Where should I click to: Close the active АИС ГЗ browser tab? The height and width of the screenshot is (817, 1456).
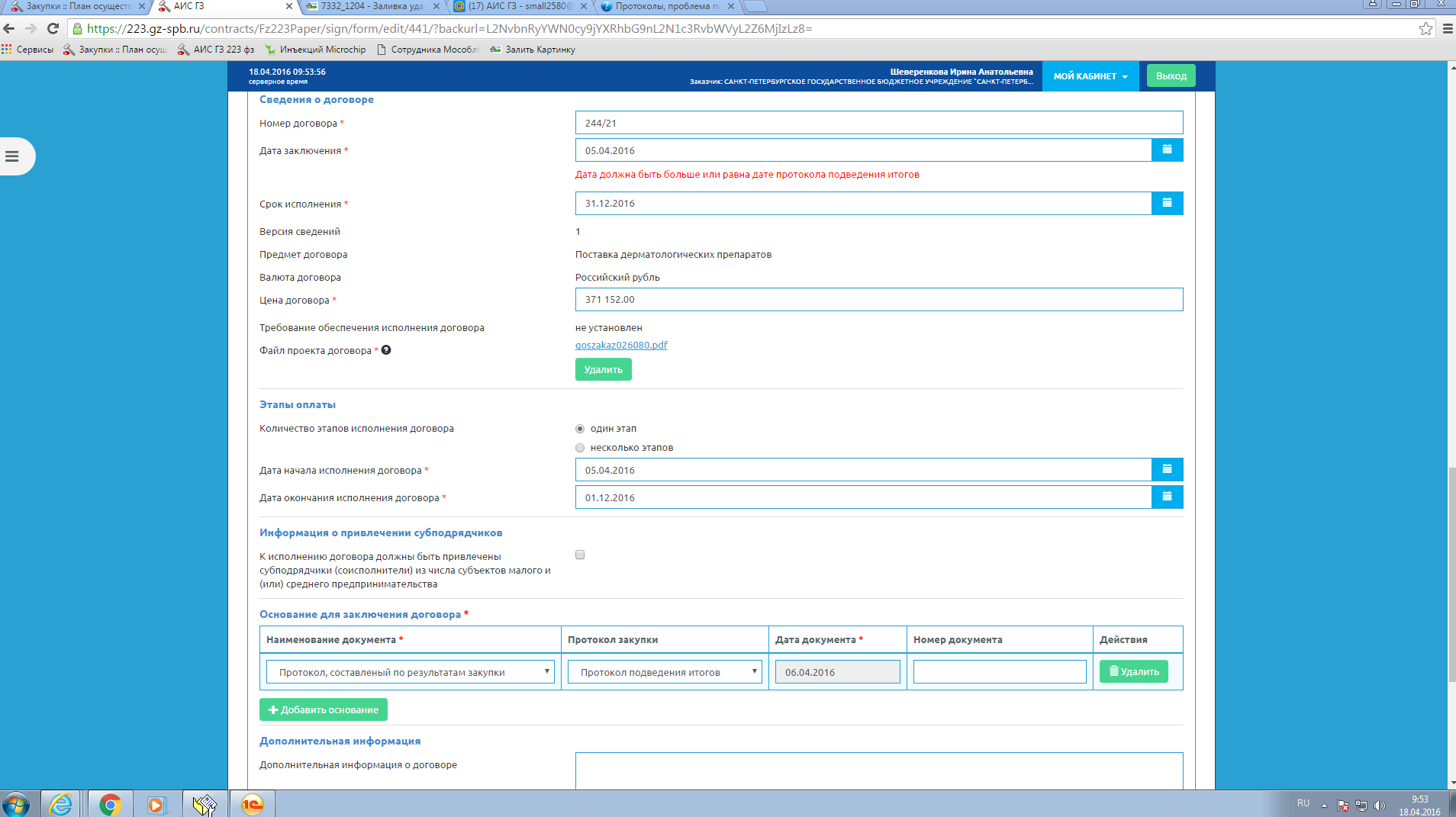click(289, 6)
